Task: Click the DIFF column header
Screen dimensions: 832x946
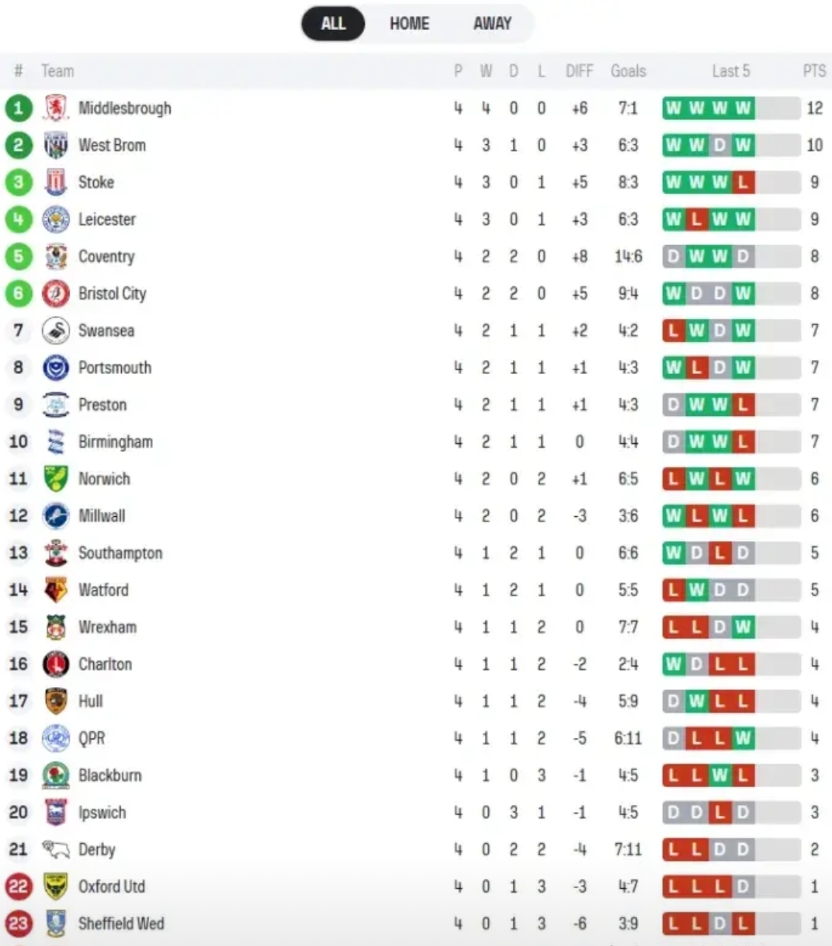Action: pyautogui.click(x=579, y=71)
